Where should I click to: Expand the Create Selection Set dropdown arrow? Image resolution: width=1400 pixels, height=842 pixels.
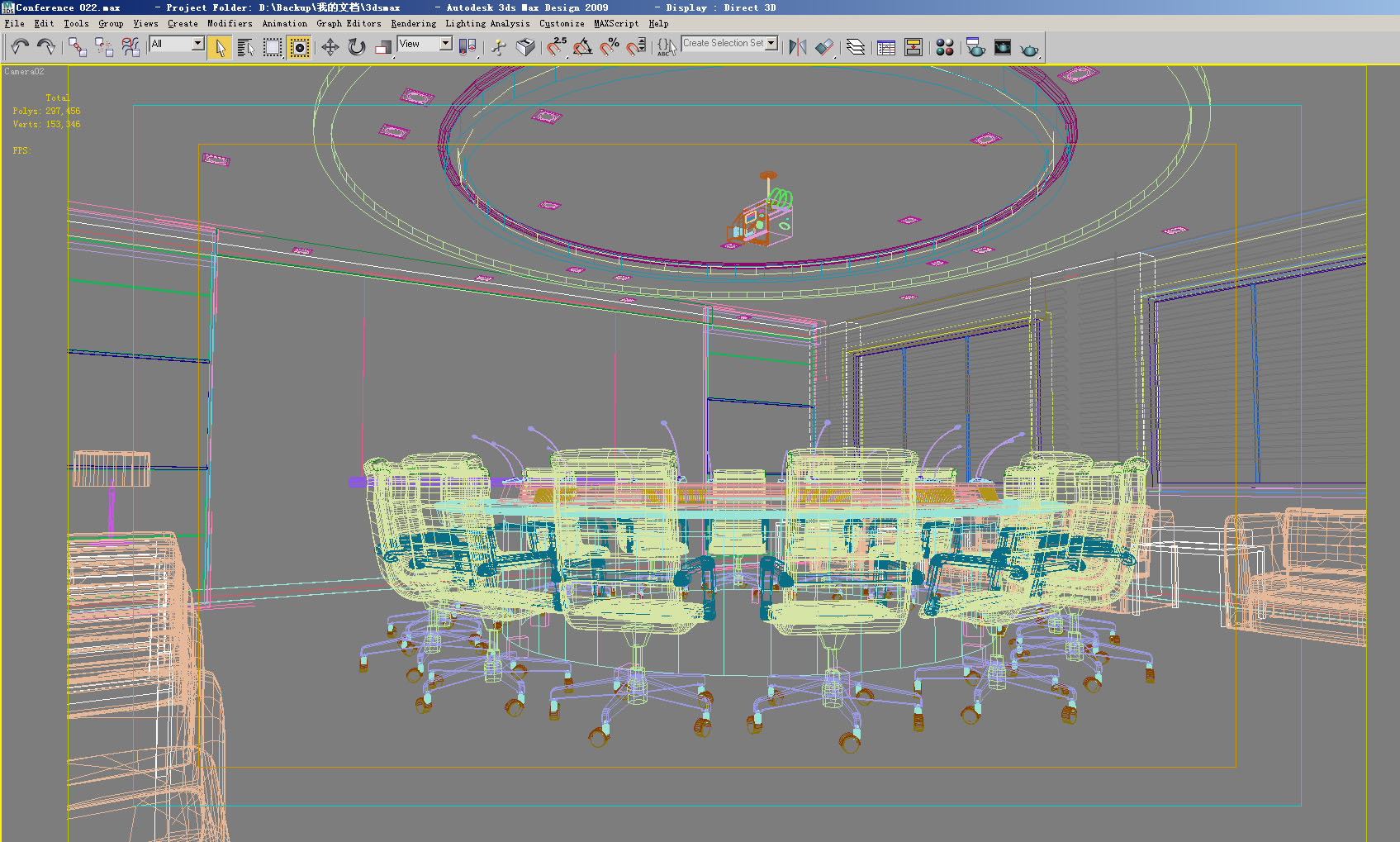[772, 43]
